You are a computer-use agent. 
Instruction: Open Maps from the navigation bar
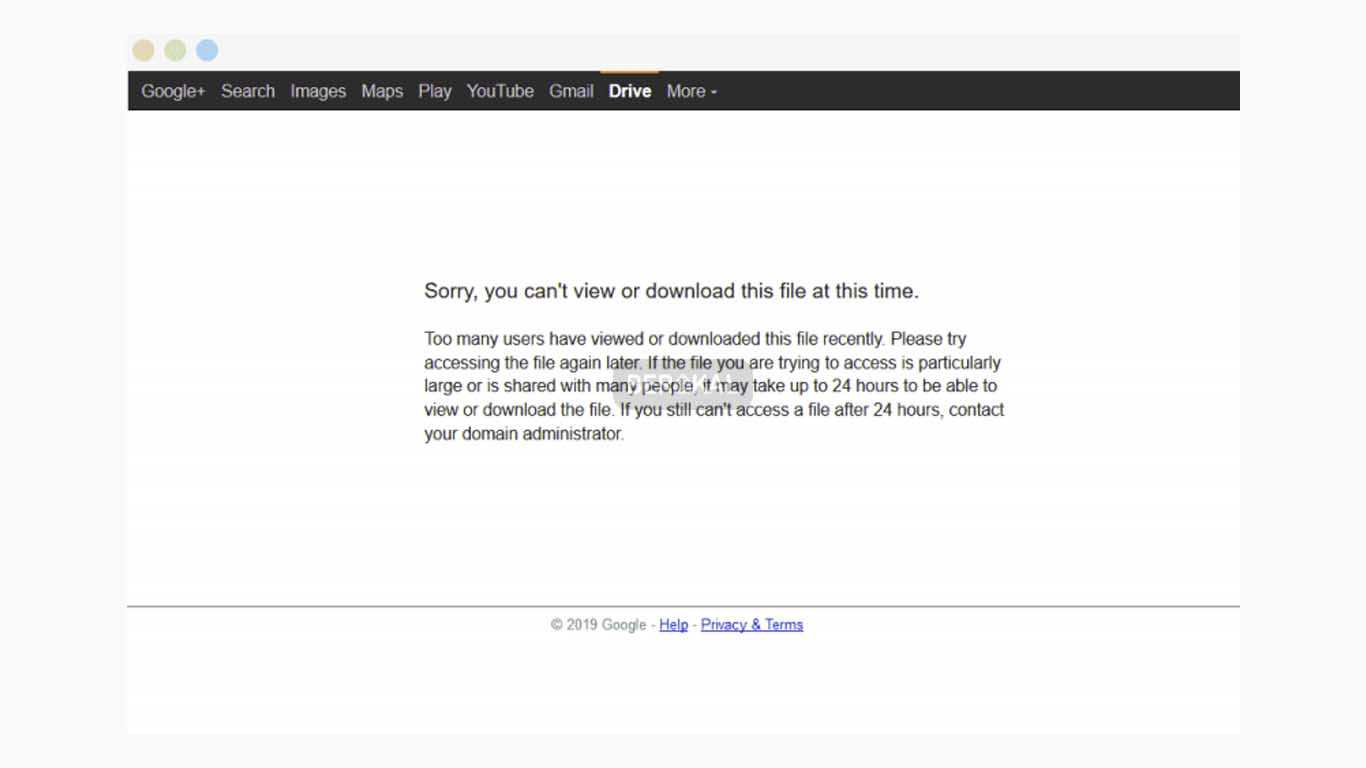(x=382, y=91)
